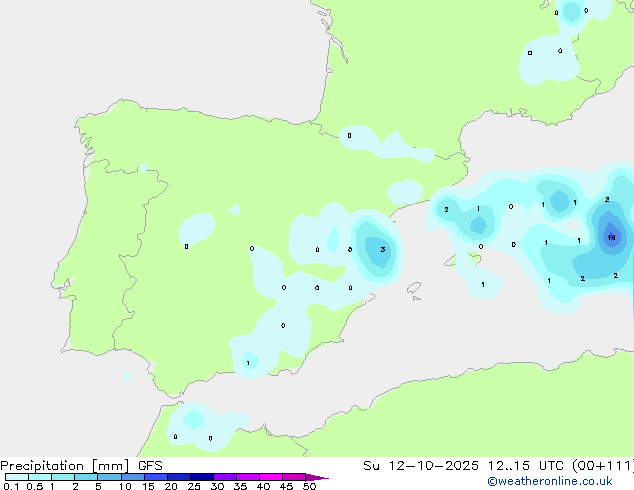Screen dimensions: 634x490
Task: Select the magenta swatch between 40 and 45
Action: 271,477
